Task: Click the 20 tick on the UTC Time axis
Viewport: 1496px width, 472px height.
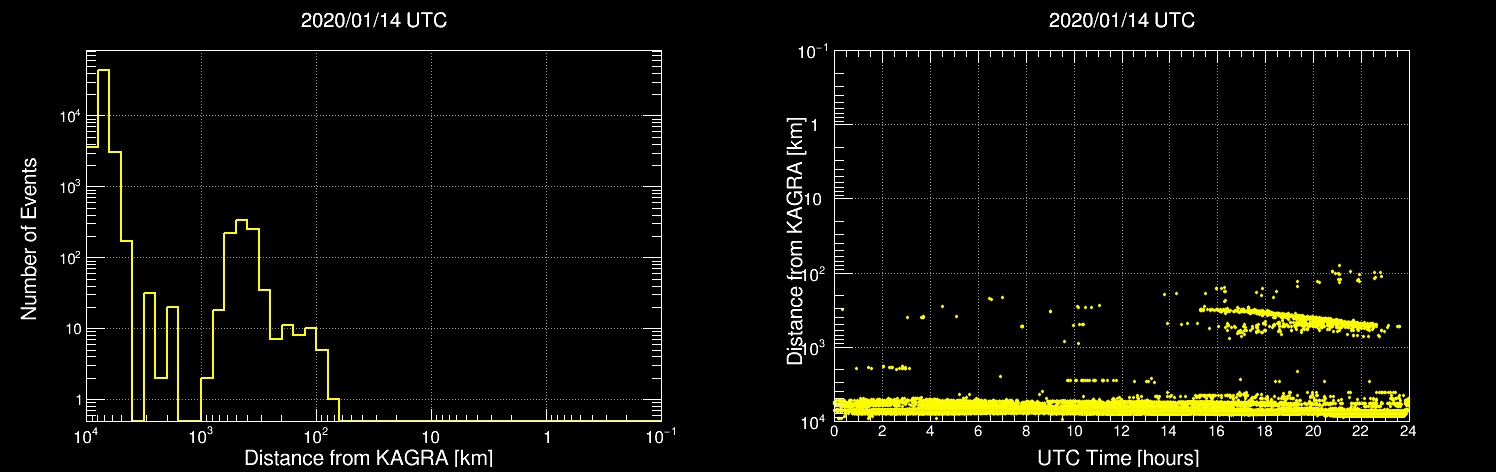Action: (x=1313, y=433)
